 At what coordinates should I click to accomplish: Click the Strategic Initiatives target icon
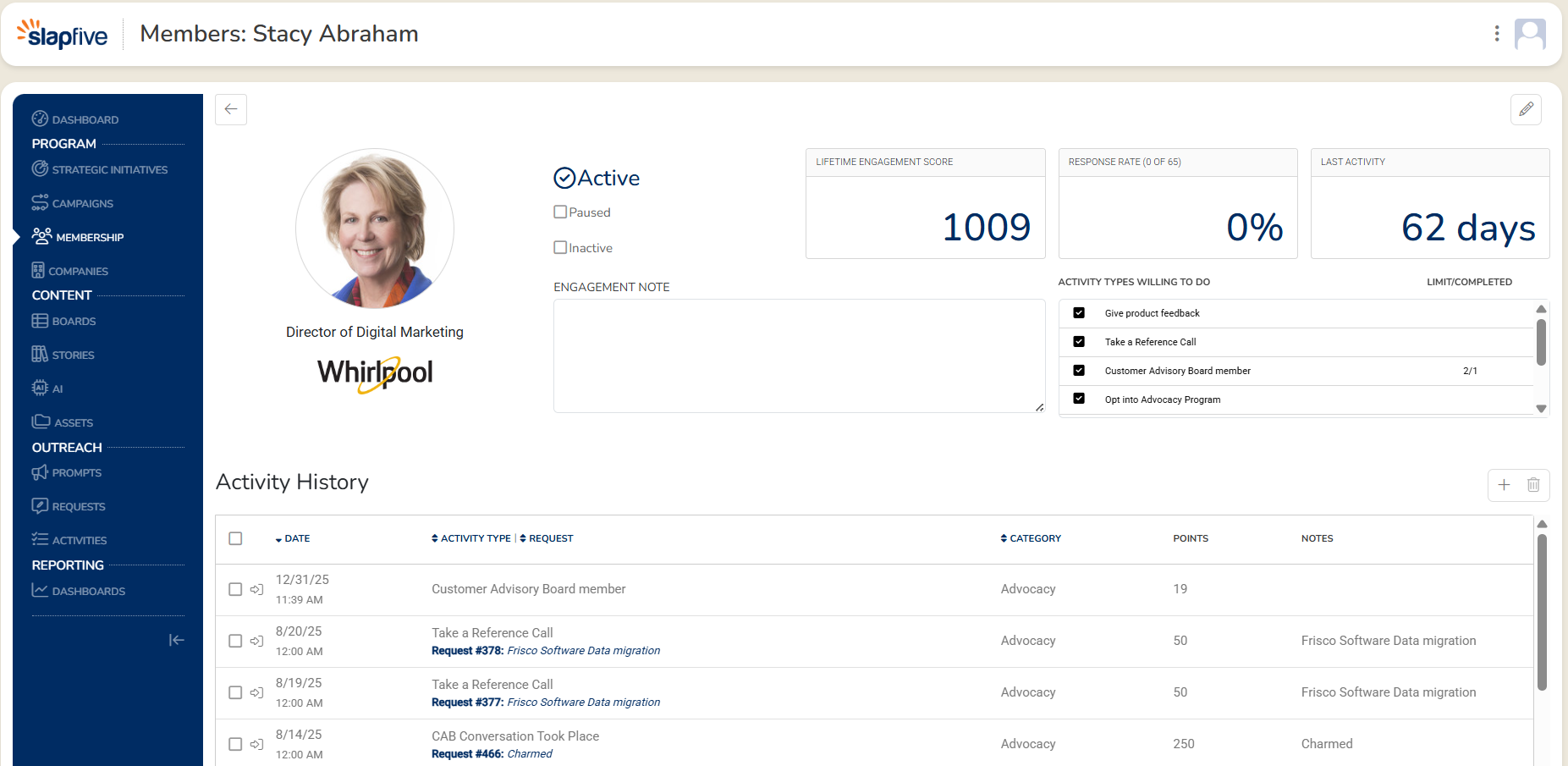coord(40,168)
